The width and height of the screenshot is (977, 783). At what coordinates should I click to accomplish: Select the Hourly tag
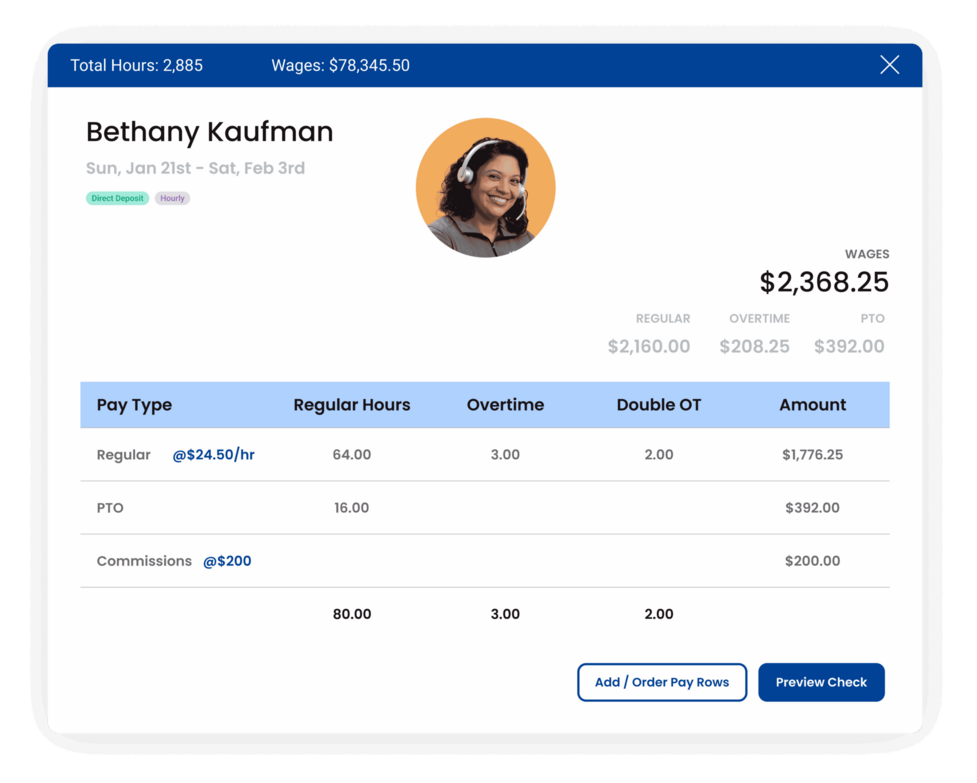172,198
